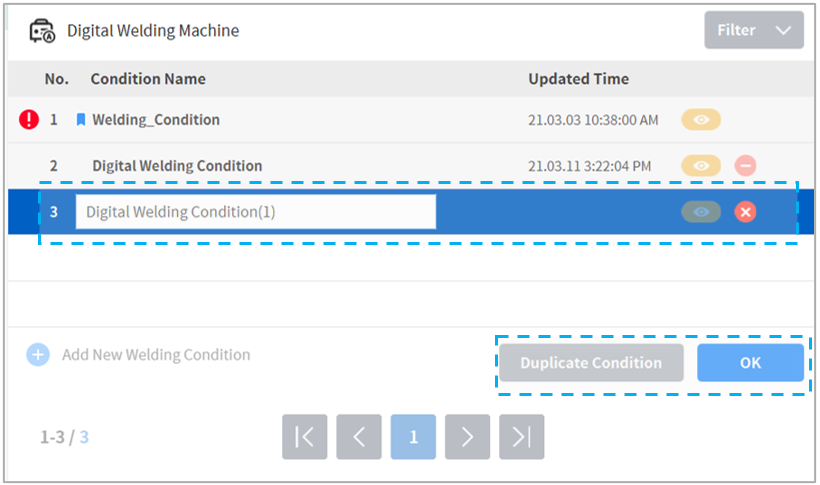Delete Digital Welding Condition using minus icon

tap(745, 166)
